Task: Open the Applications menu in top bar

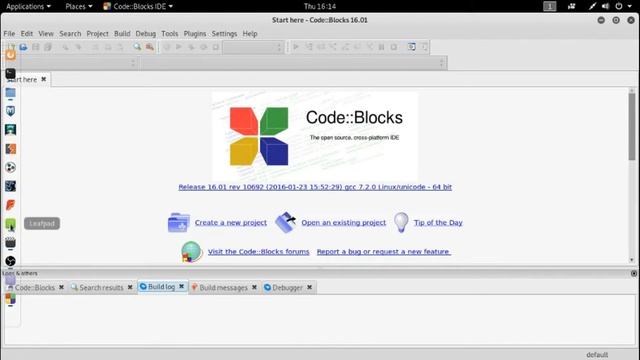Action: [28, 6]
